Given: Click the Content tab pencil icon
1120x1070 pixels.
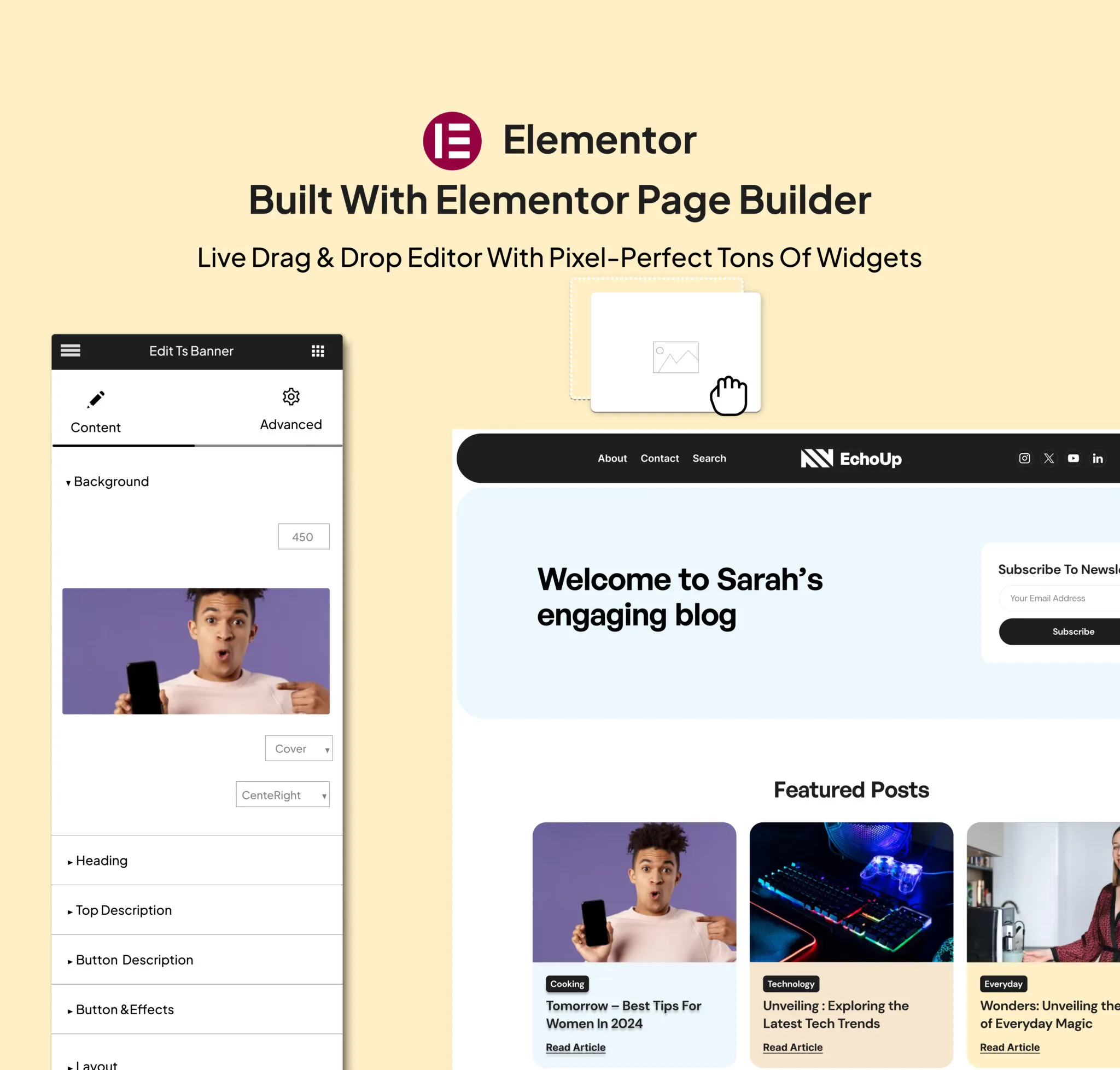Looking at the screenshot, I should click(95, 398).
